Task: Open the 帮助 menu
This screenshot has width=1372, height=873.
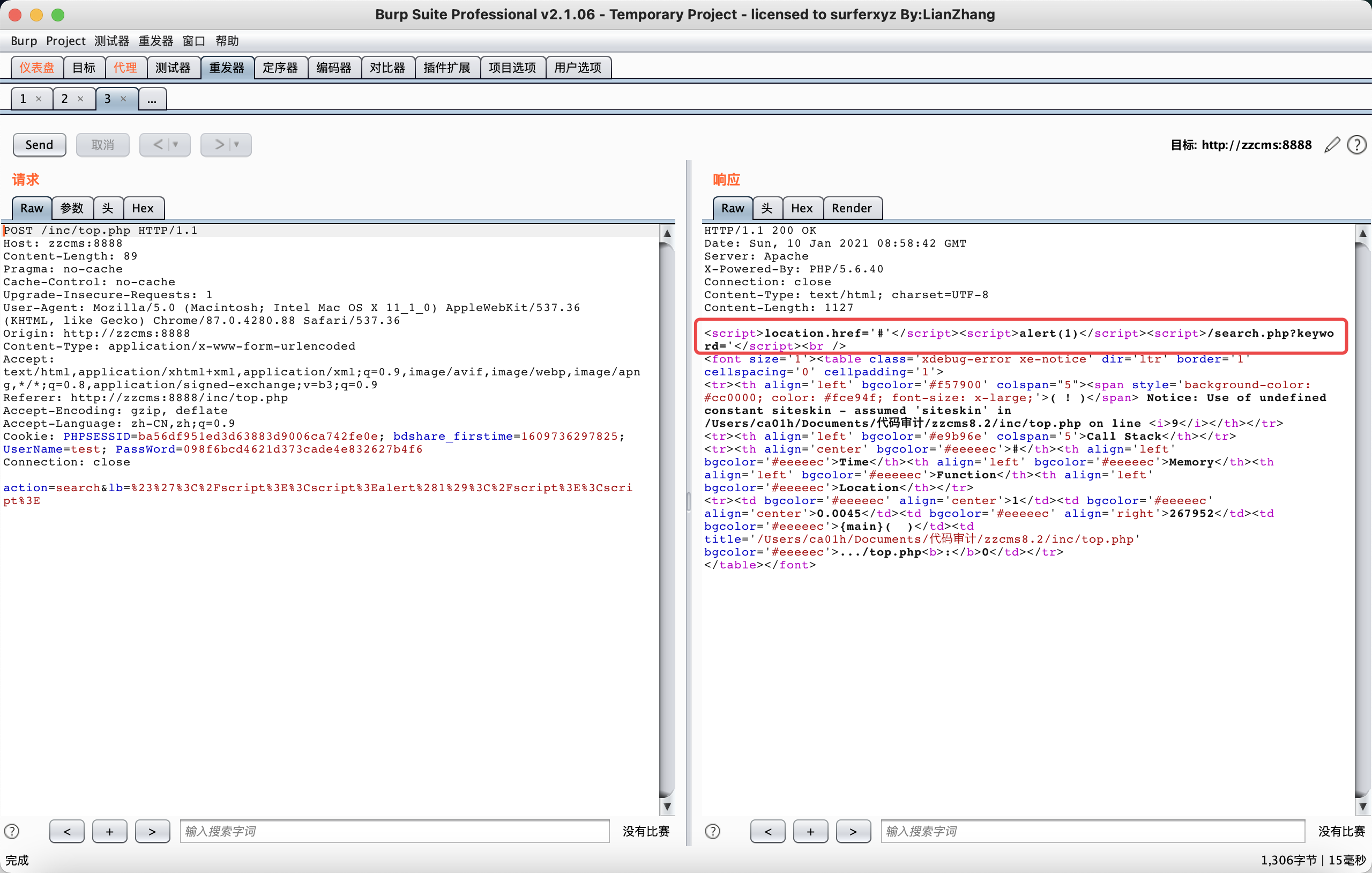Action: pos(227,41)
